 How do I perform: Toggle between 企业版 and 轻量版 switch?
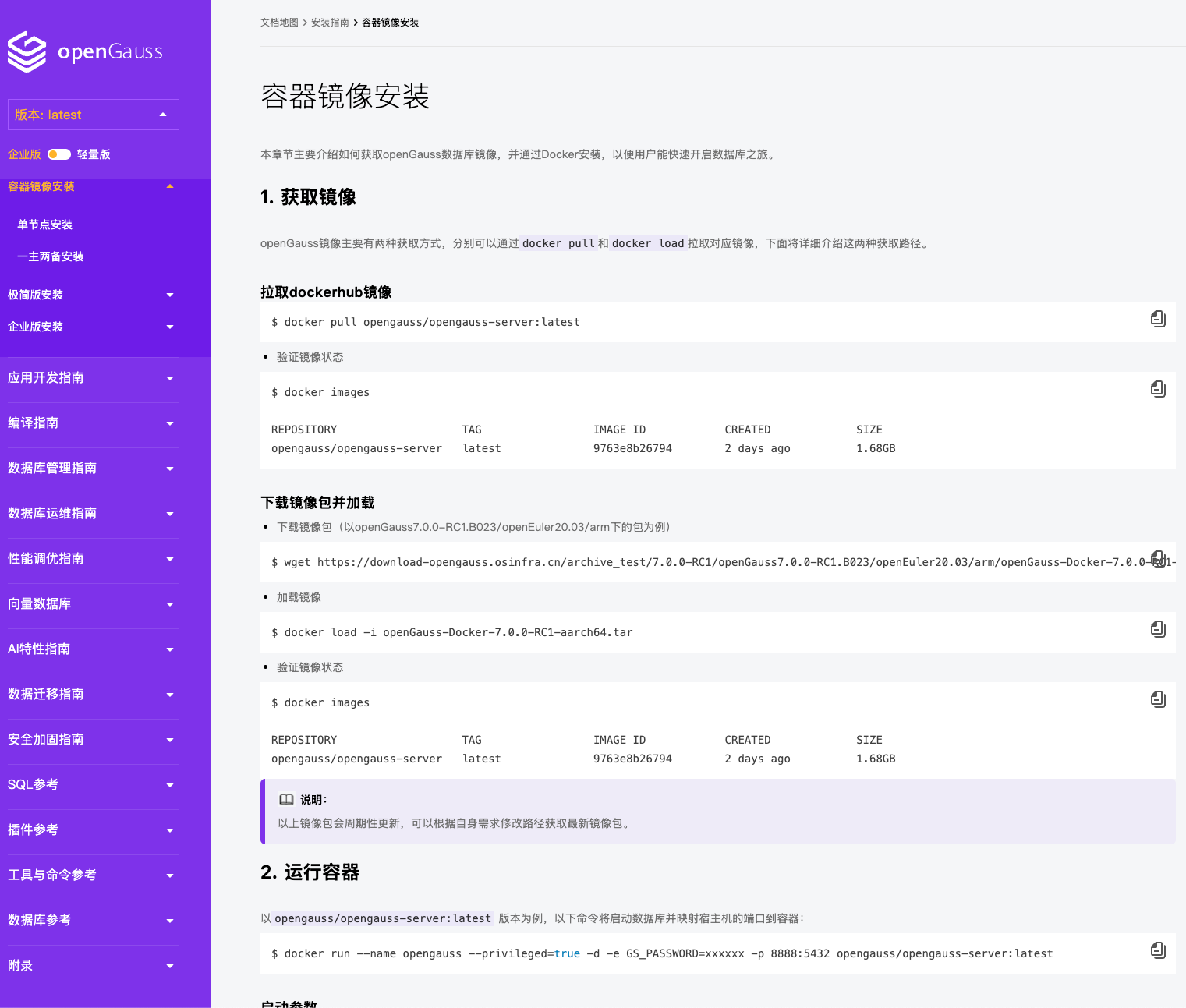pos(59,154)
